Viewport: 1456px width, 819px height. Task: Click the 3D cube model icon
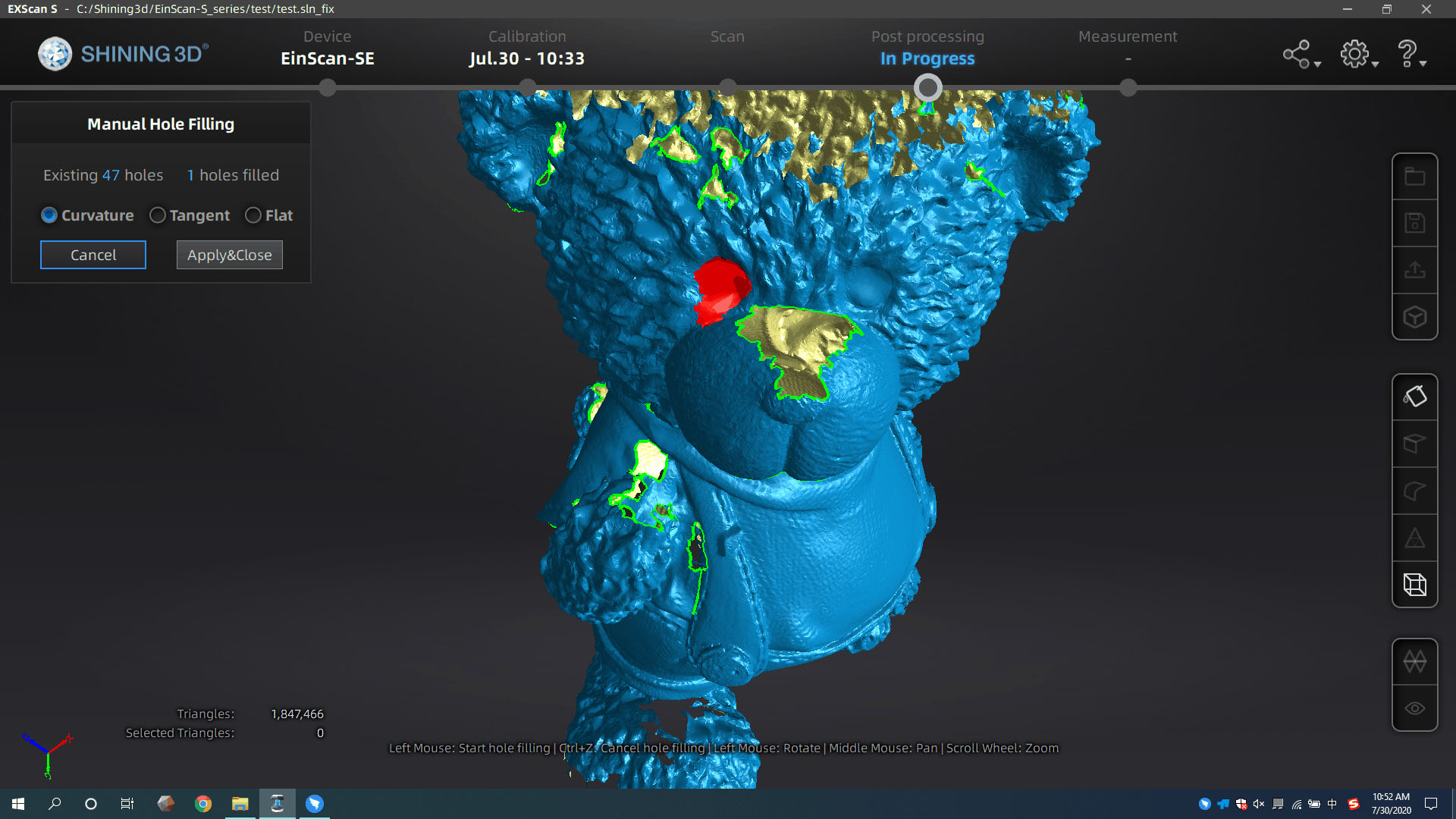(x=1414, y=317)
